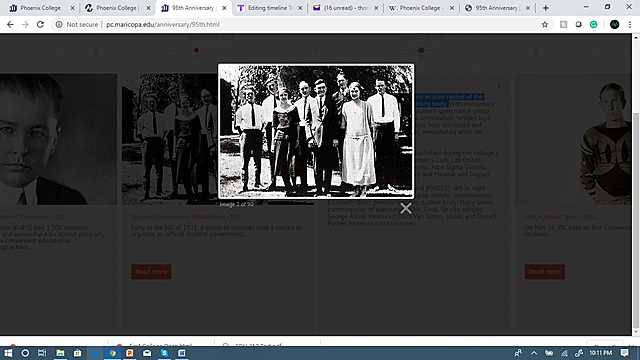The width and height of the screenshot is (640, 360).
Task: Open Word from the taskbar
Action: 182,353
